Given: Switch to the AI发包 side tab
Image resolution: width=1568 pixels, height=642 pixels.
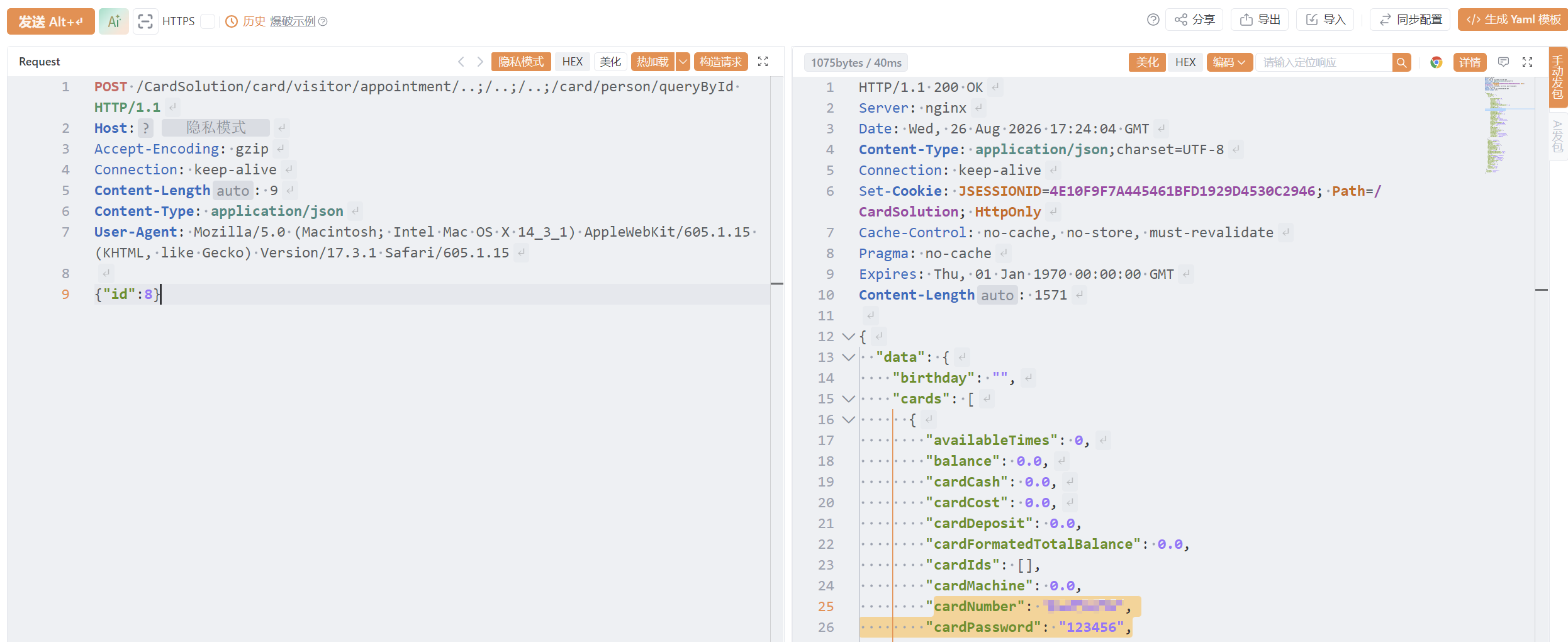Looking at the screenshot, I should tap(1558, 136).
